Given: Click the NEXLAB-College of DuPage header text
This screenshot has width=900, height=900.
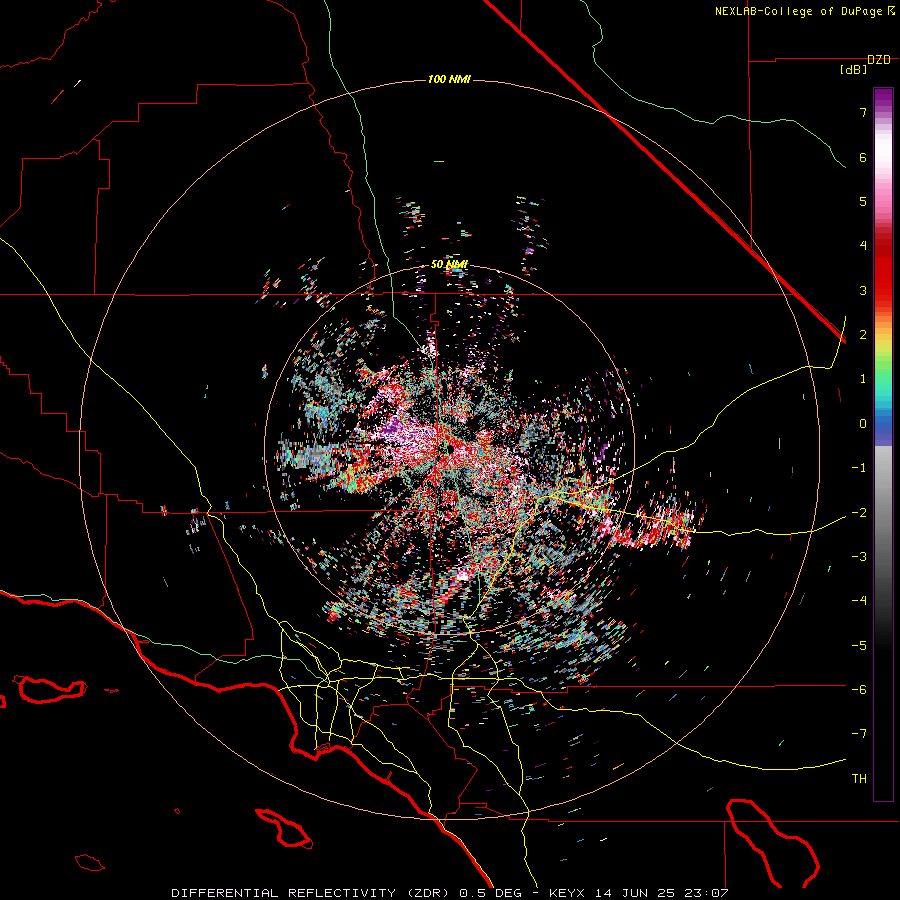Looking at the screenshot, I should [x=798, y=11].
